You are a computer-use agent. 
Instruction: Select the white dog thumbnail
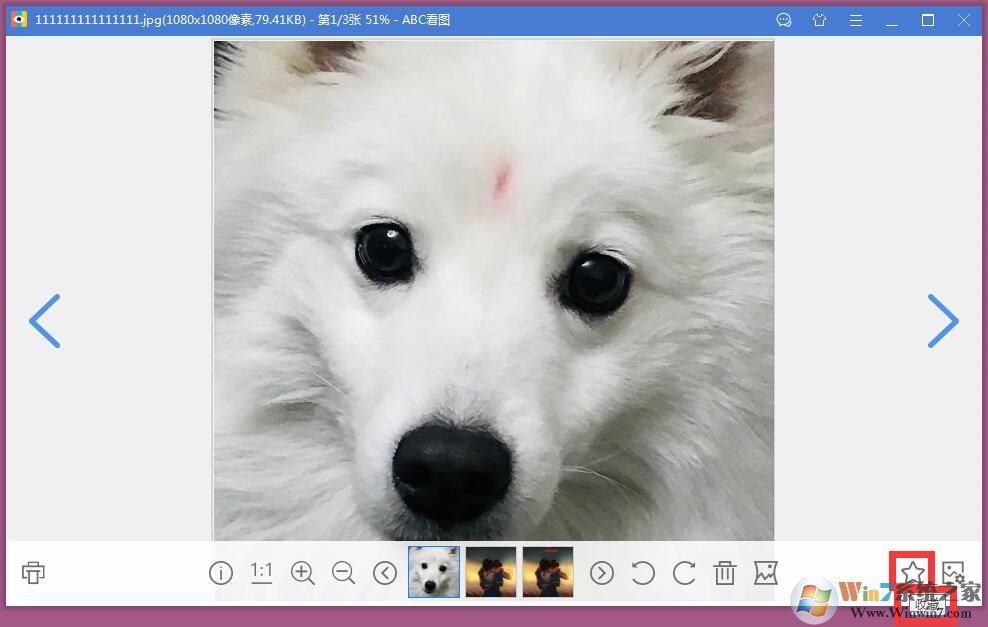coord(434,572)
